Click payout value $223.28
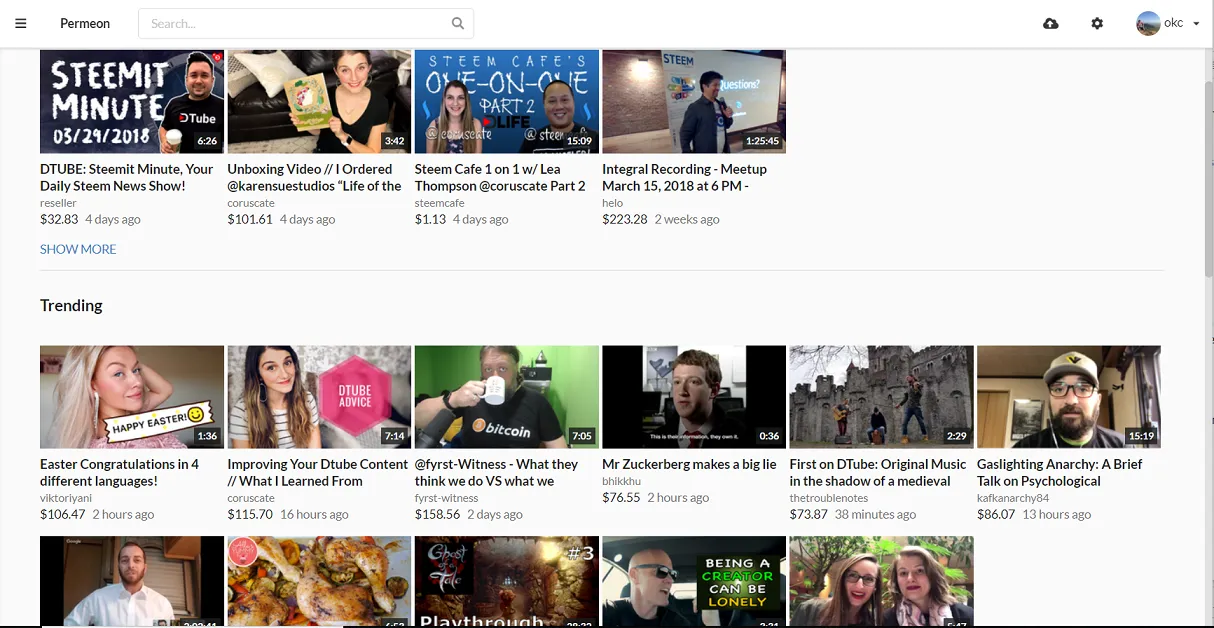This screenshot has height=628, width=1214. (625, 219)
